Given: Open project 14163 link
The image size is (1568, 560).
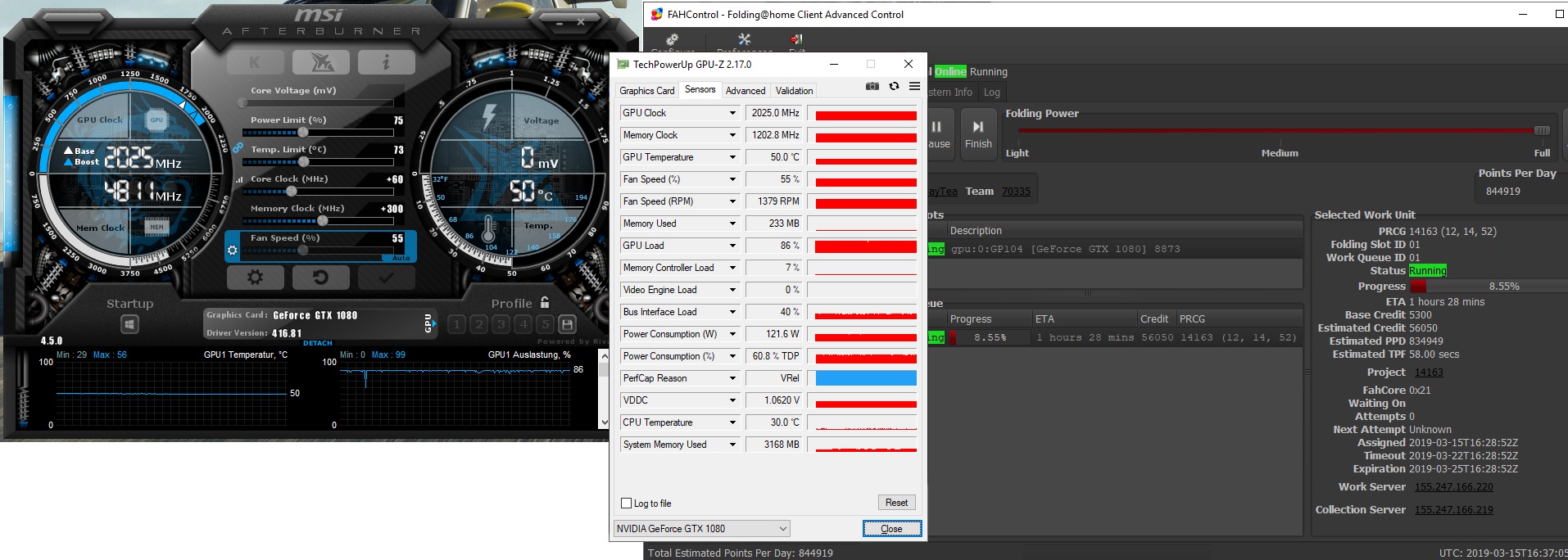Looking at the screenshot, I should pyautogui.click(x=1429, y=373).
